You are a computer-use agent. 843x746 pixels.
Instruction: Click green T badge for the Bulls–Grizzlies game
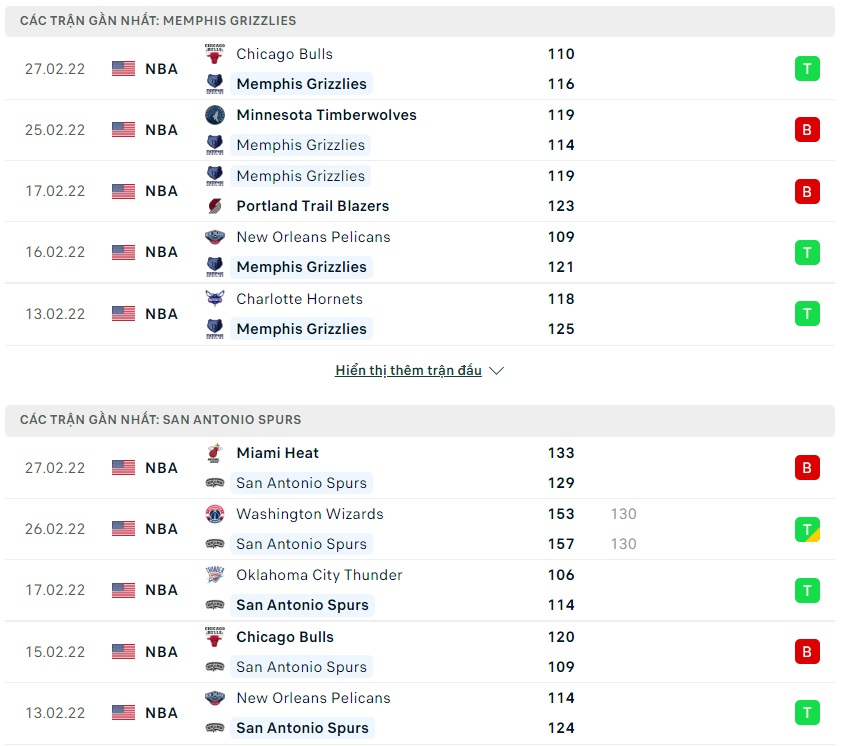(x=807, y=69)
